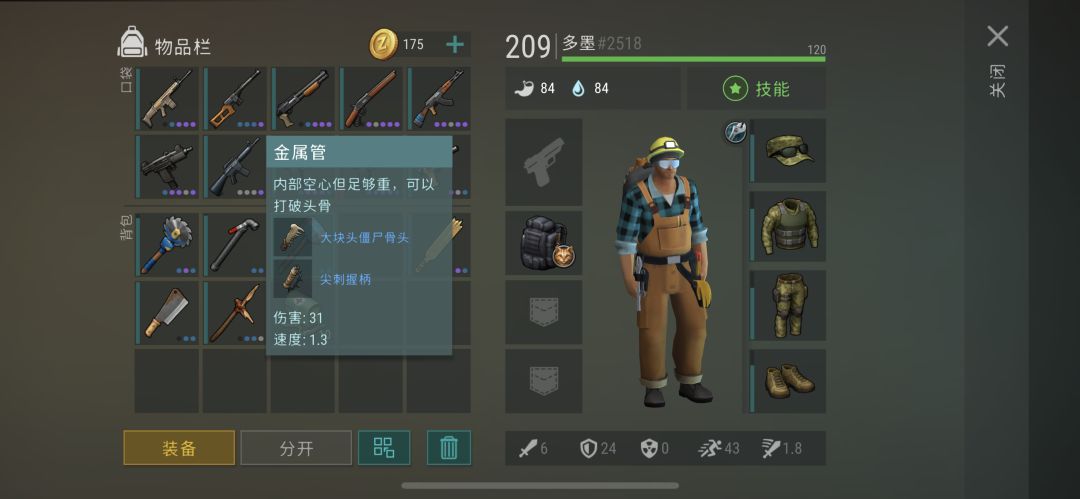
Task: Click the empty pistol weapon slot
Action: (x=544, y=162)
